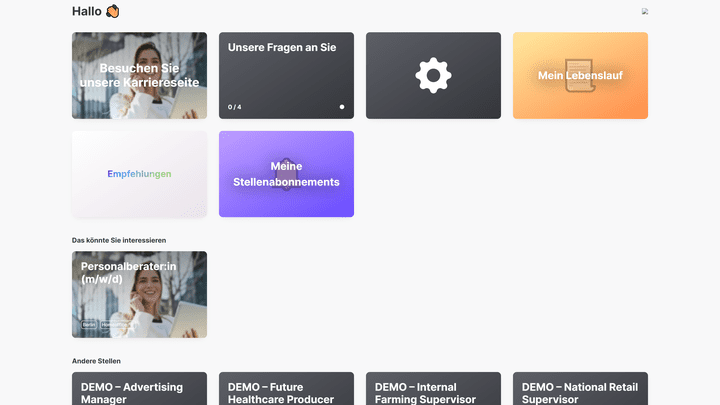This screenshot has height=405, width=720.
Task: Open 'DEMO – Advertising Manager' job card
Action: [139, 389]
